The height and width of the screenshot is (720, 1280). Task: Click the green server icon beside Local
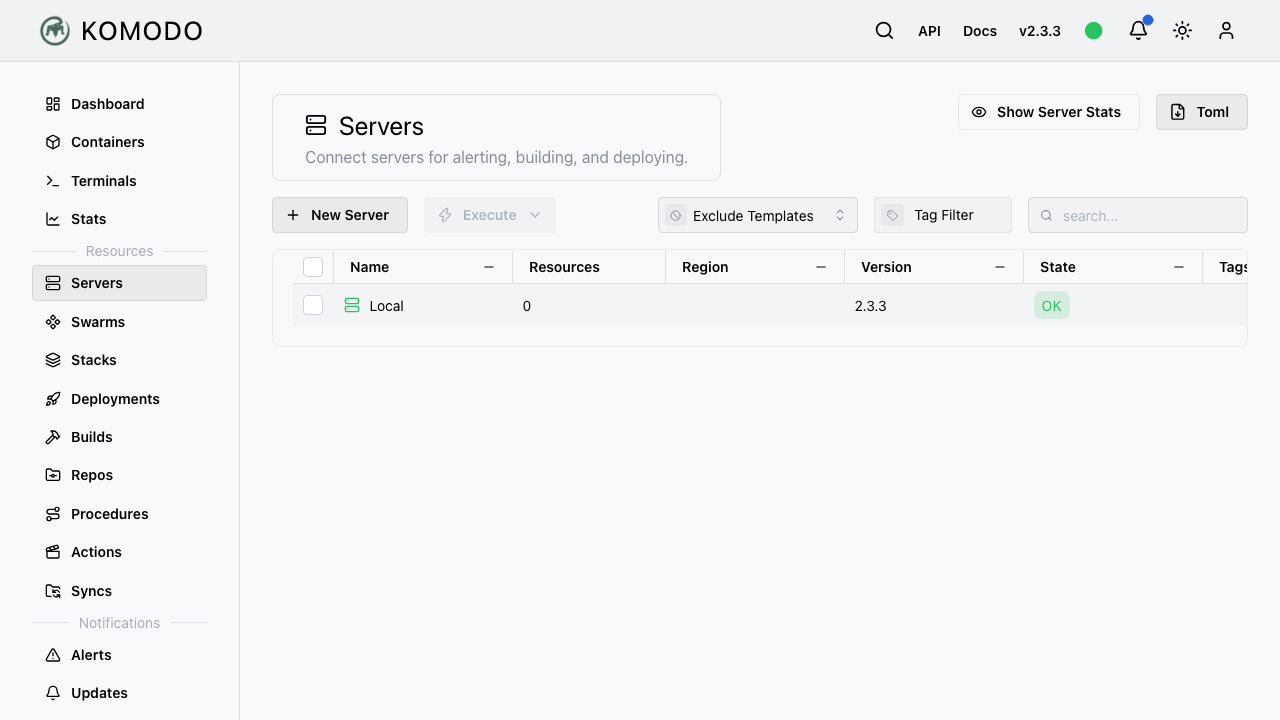pos(352,305)
